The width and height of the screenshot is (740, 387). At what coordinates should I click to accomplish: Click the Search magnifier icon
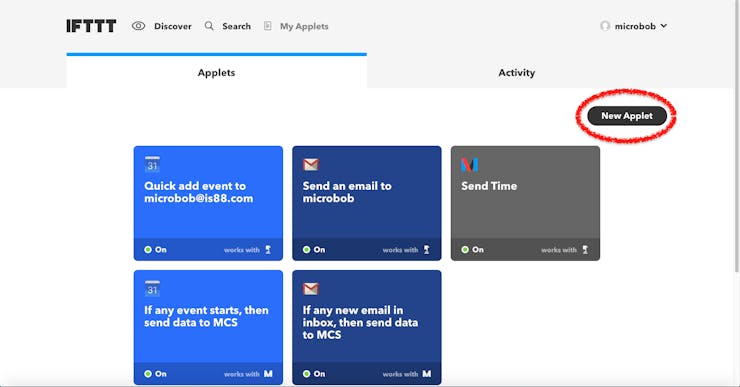pos(209,26)
